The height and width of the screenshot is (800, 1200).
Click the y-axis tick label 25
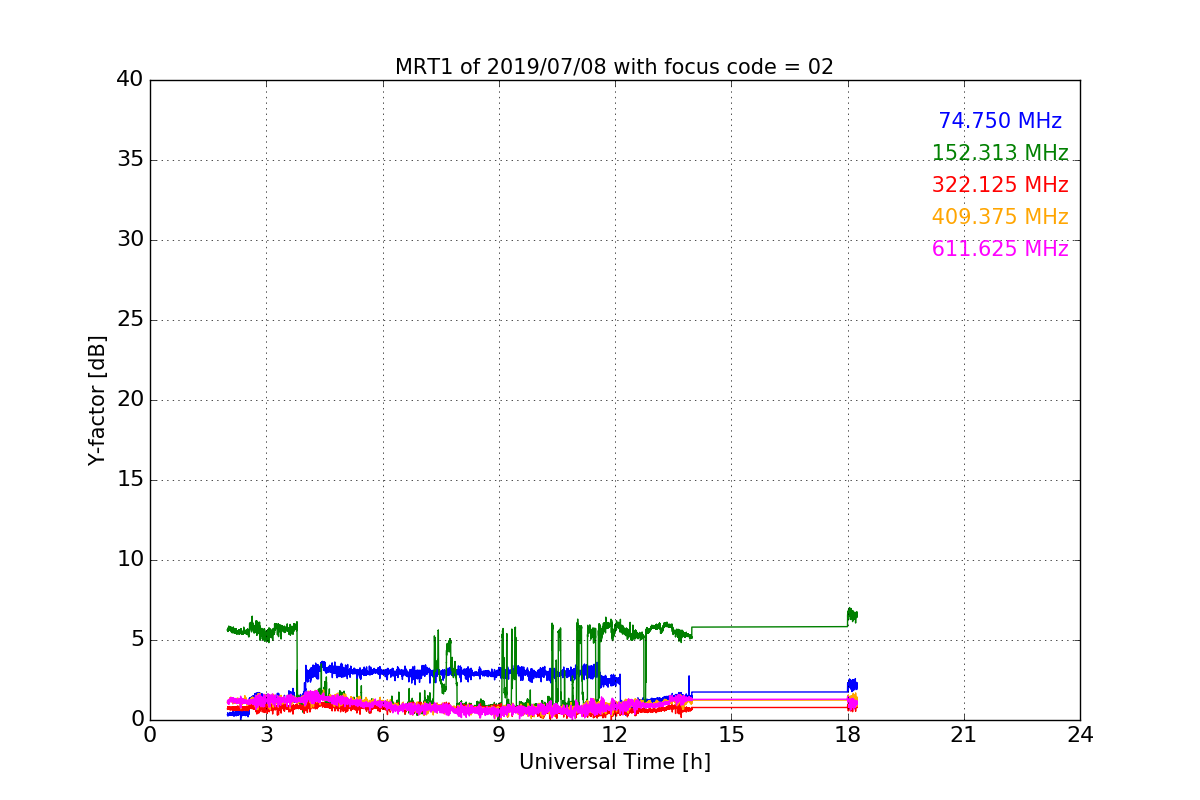pos(129,320)
